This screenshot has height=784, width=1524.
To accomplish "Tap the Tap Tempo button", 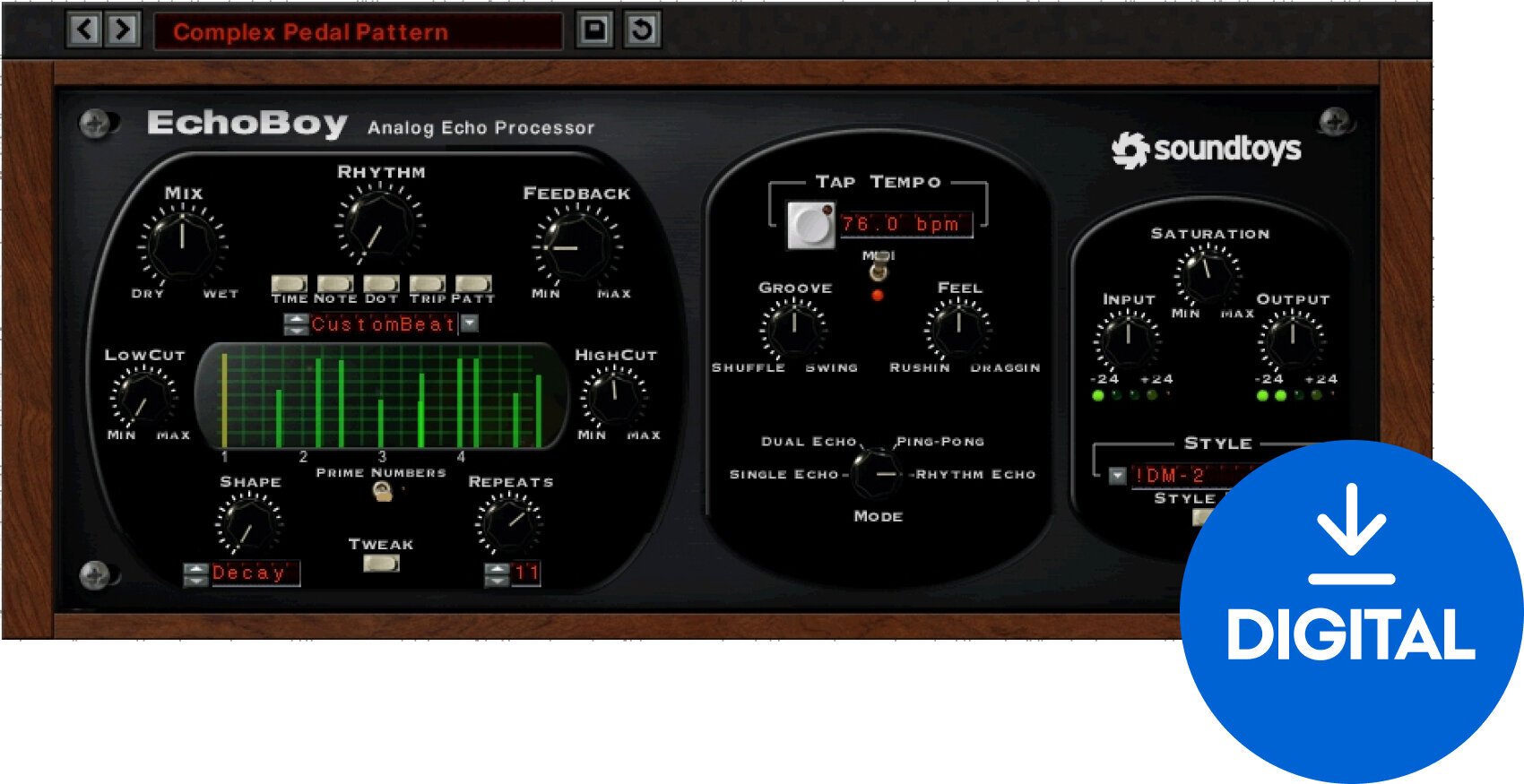I will 811,225.
